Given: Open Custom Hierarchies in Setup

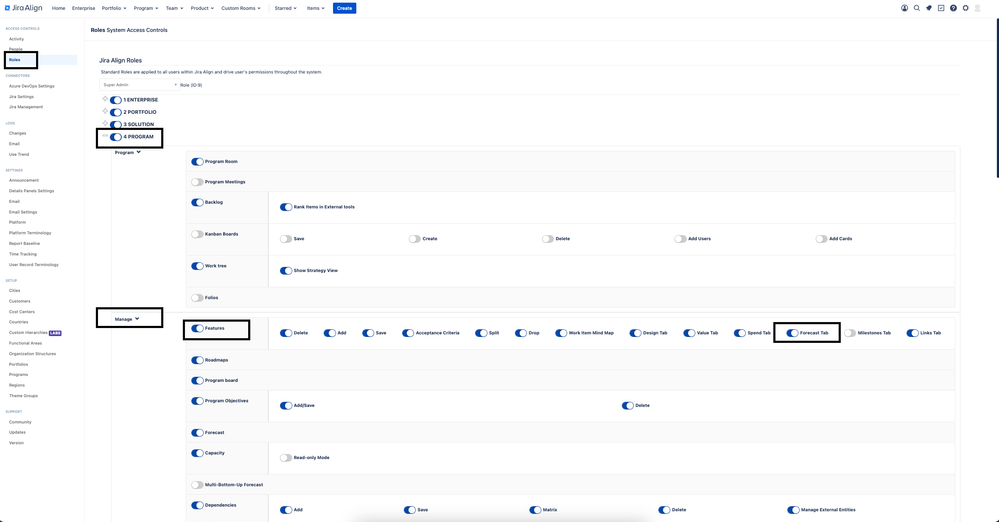Looking at the screenshot, I should [x=28, y=333].
